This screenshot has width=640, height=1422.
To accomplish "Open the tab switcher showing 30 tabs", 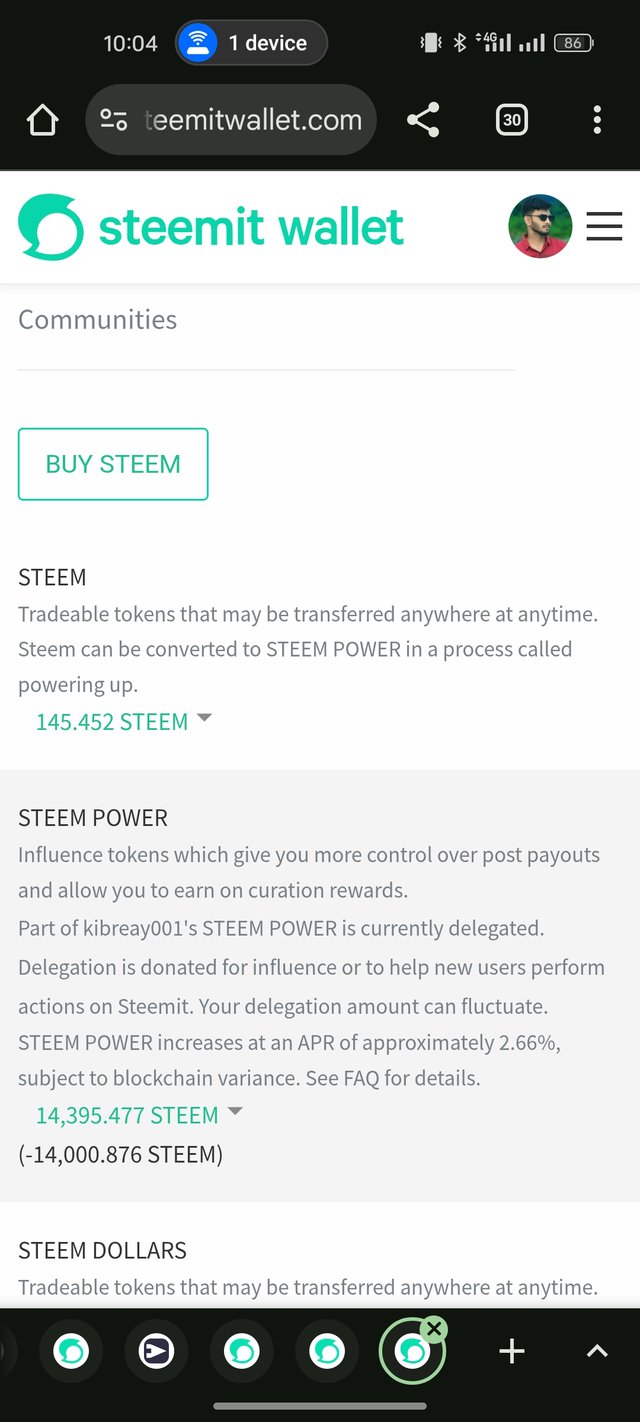I will pyautogui.click(x=511, y=121).
